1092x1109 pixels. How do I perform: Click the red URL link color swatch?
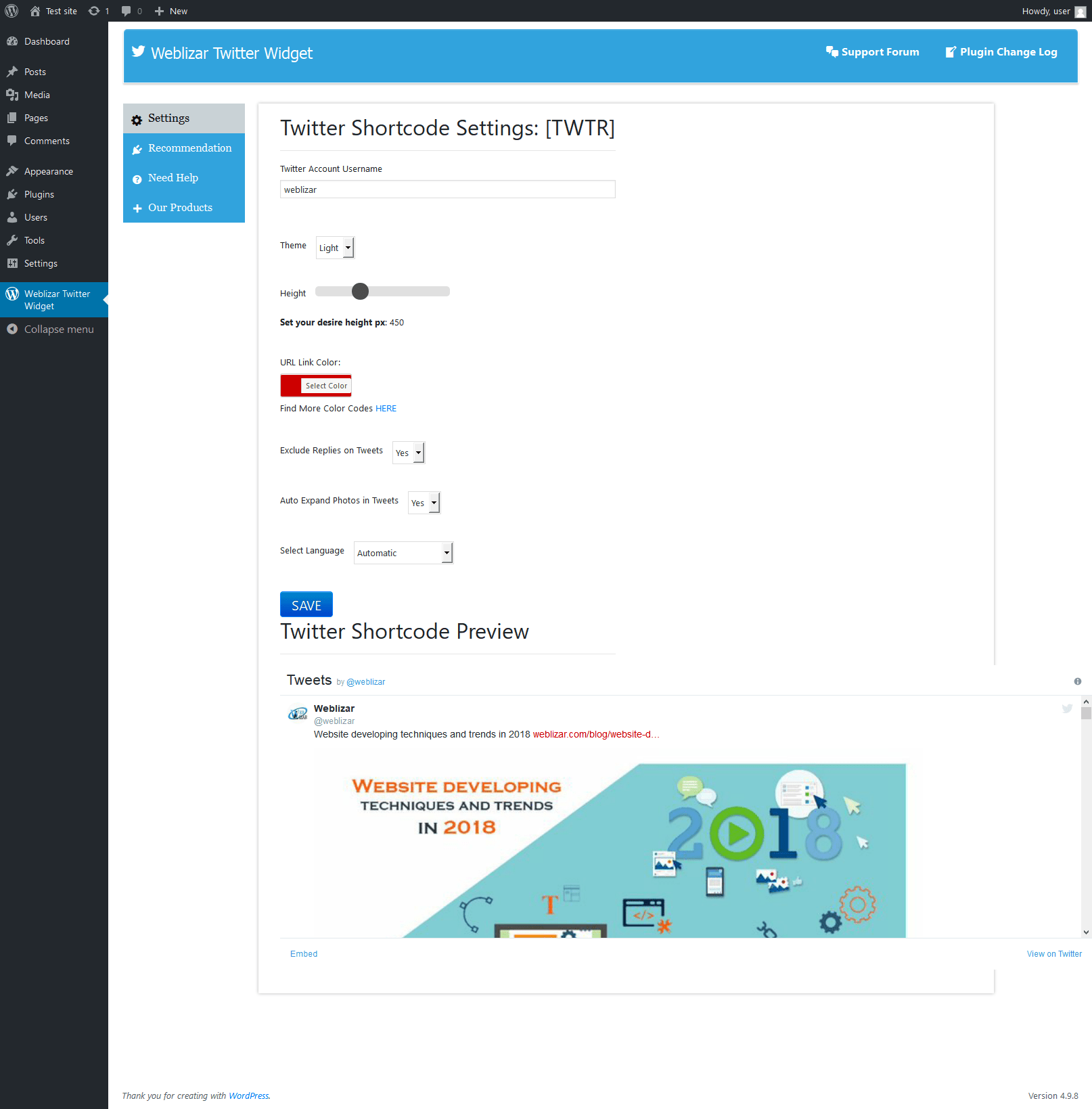point(292,386)
